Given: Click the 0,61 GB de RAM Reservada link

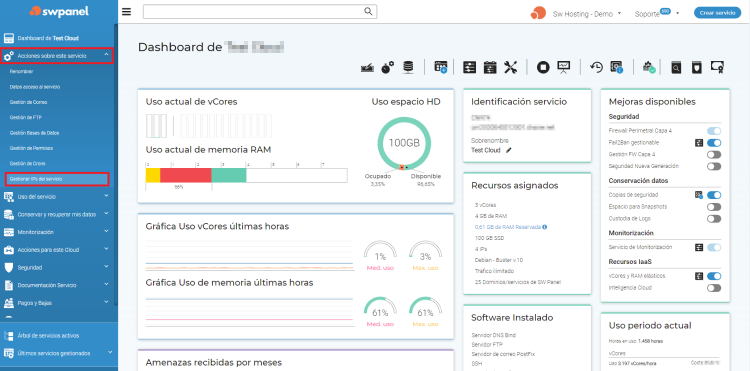Looking at the screenshot, I should pos(507,227).
